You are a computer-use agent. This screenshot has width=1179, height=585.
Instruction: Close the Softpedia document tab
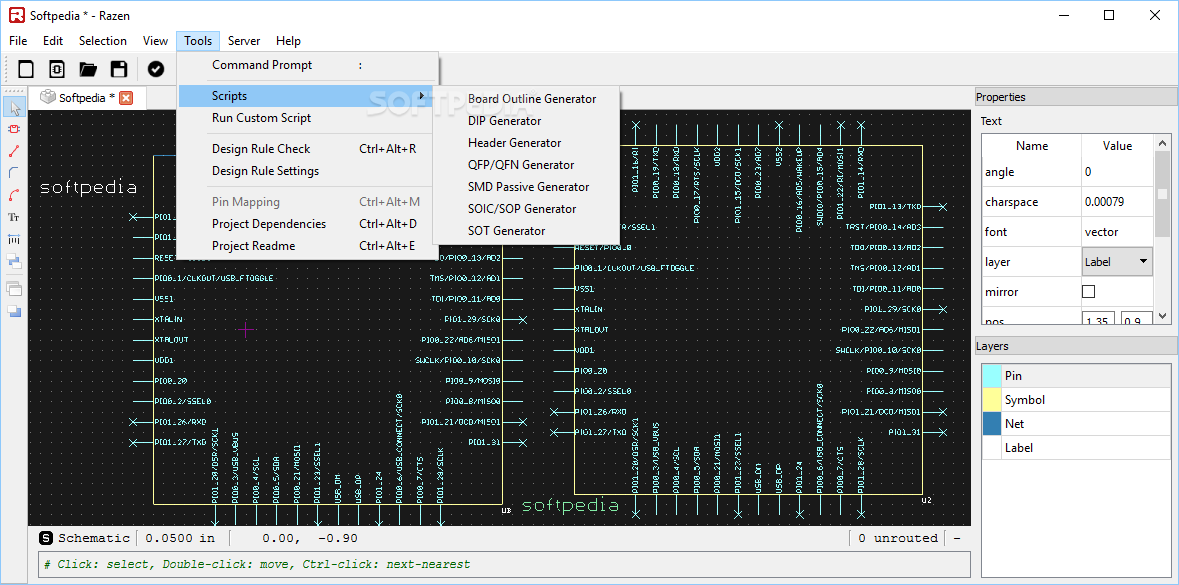pos(126,97)
